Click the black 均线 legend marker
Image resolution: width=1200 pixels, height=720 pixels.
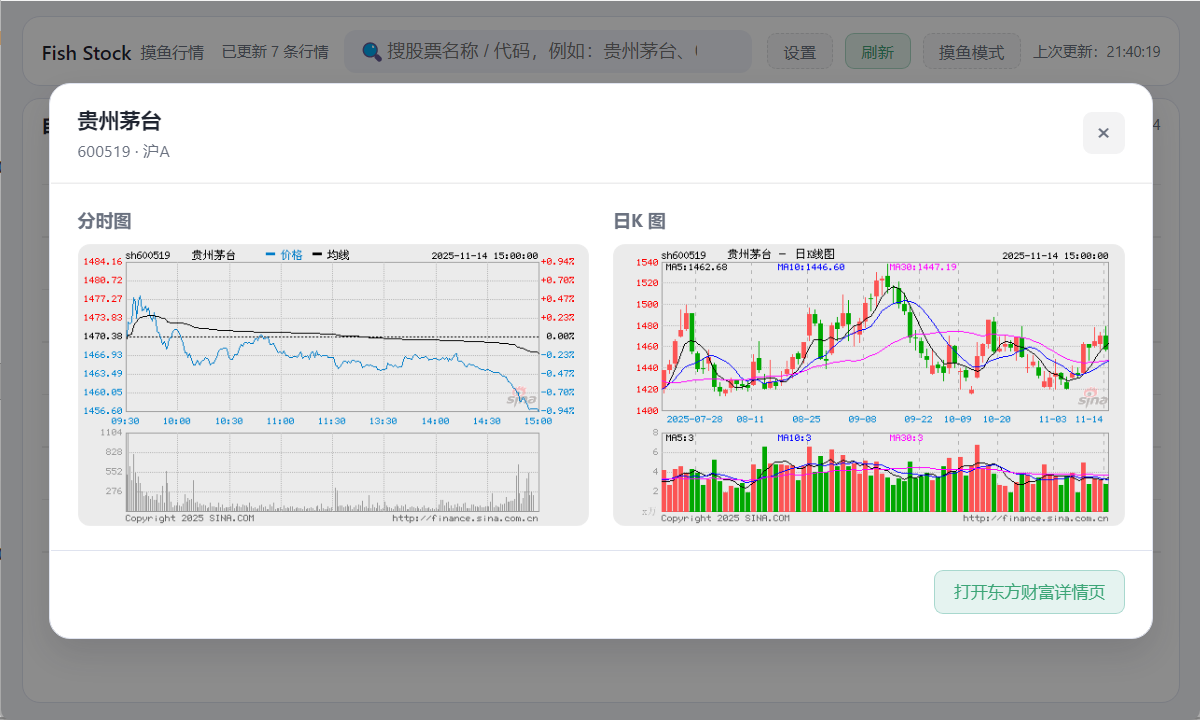pos(319,255)
